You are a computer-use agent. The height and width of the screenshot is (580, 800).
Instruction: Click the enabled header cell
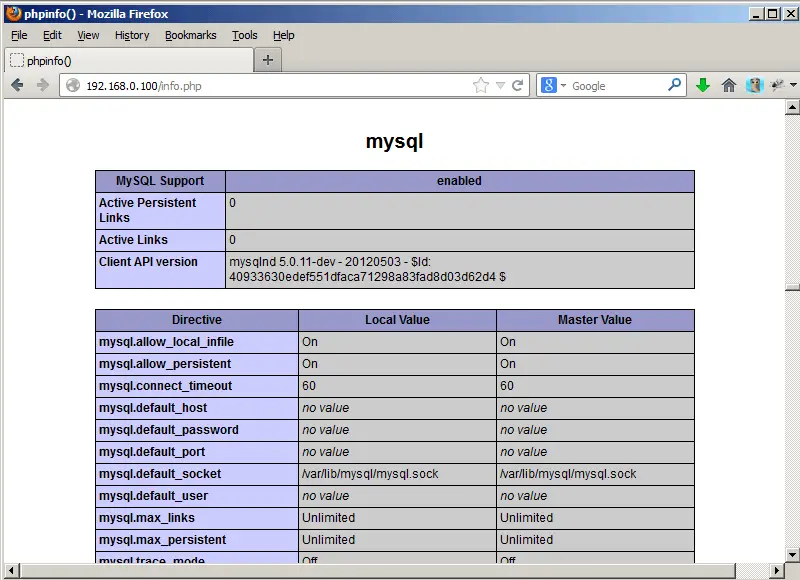click(x=459, y=181)
